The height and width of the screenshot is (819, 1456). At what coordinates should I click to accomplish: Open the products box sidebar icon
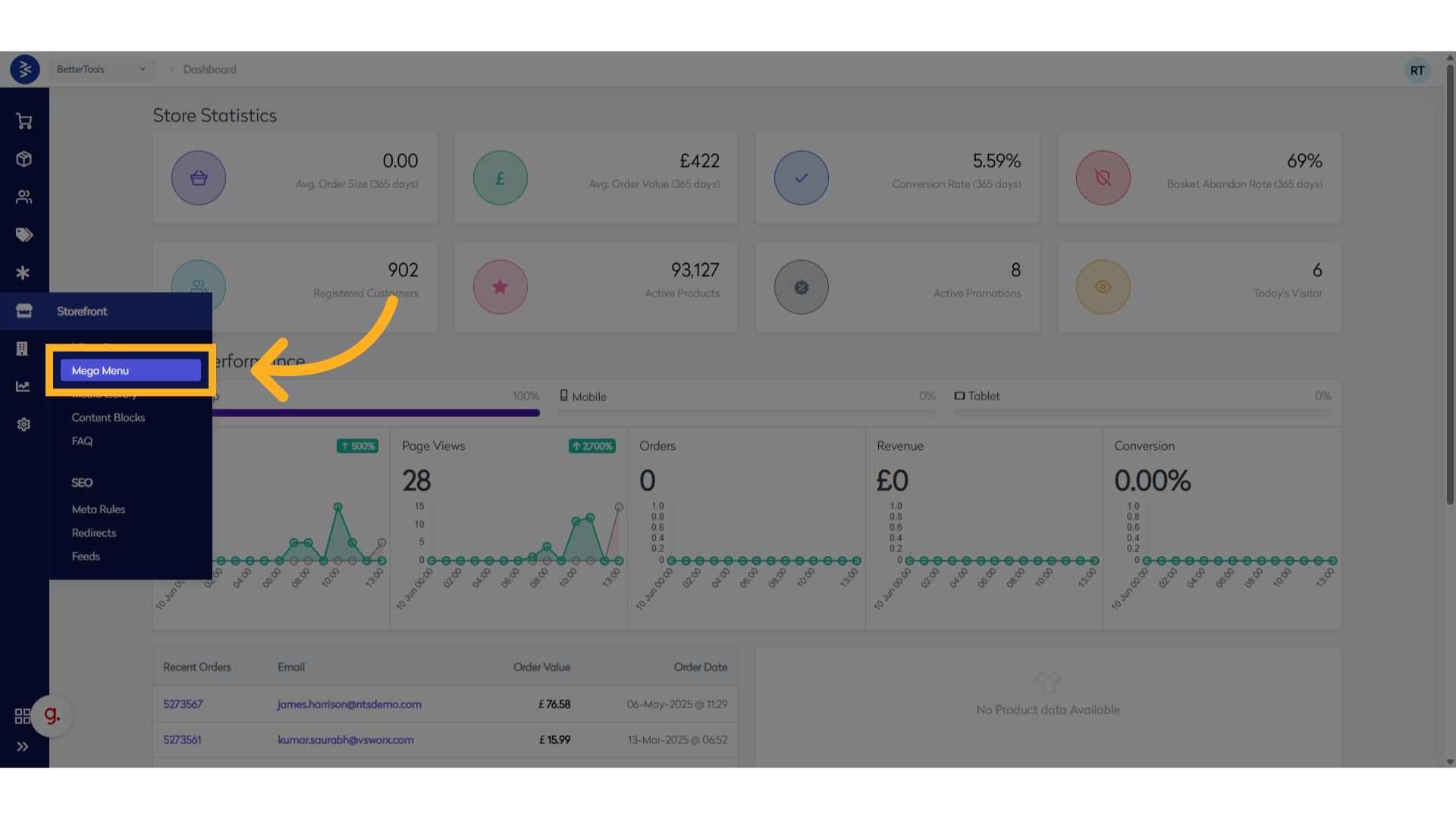[24, 159]
